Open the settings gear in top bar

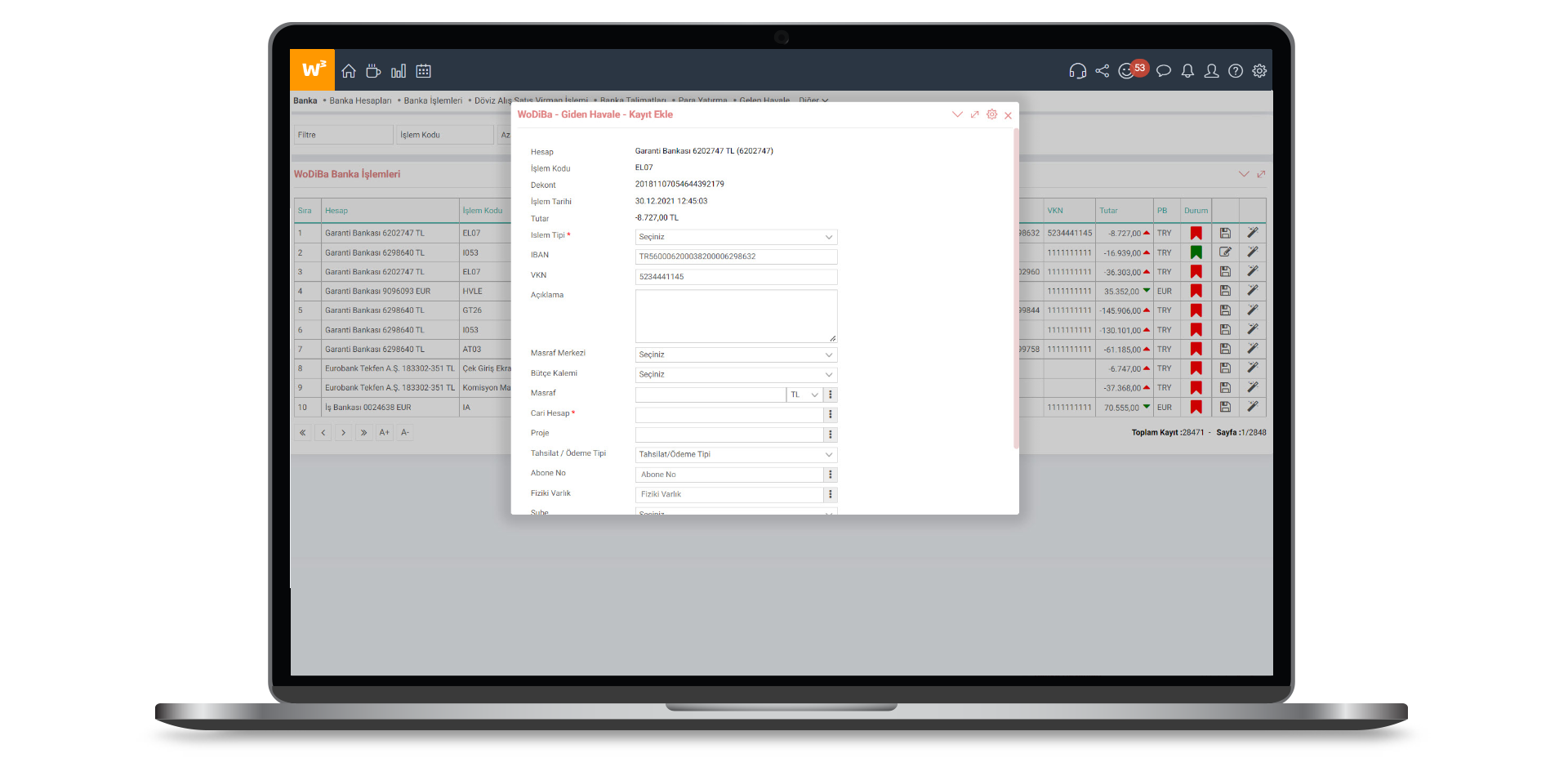(x=1260, y=71)
